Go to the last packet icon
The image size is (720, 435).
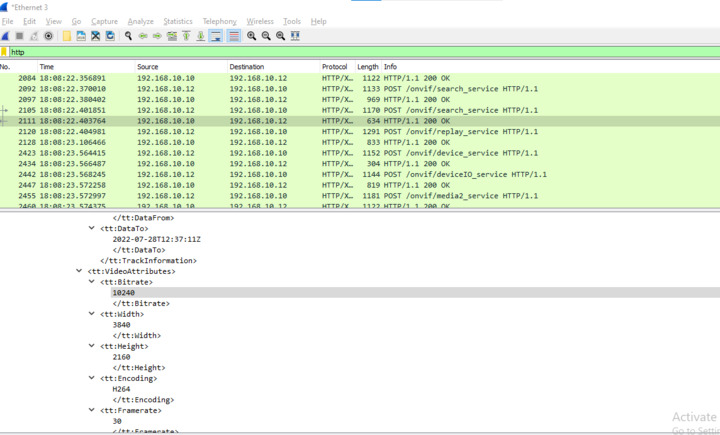pyautogui.click(x=201, y=36)
